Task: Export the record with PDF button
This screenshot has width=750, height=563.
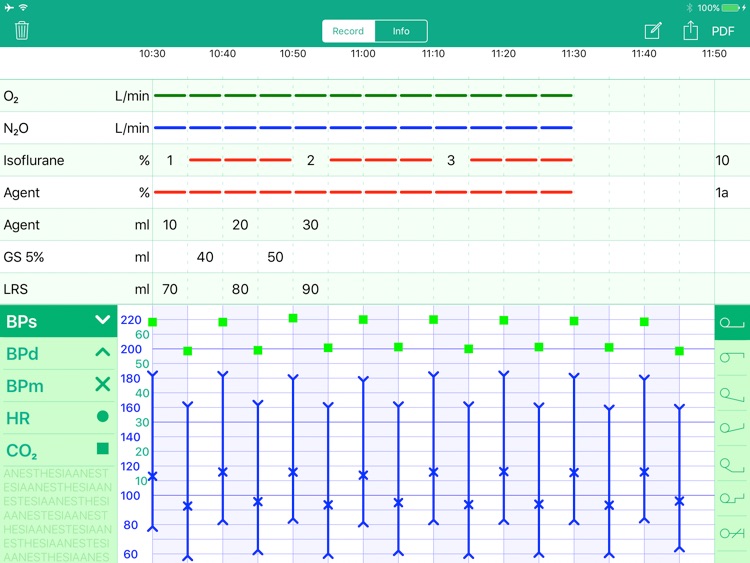Action: 723,31
